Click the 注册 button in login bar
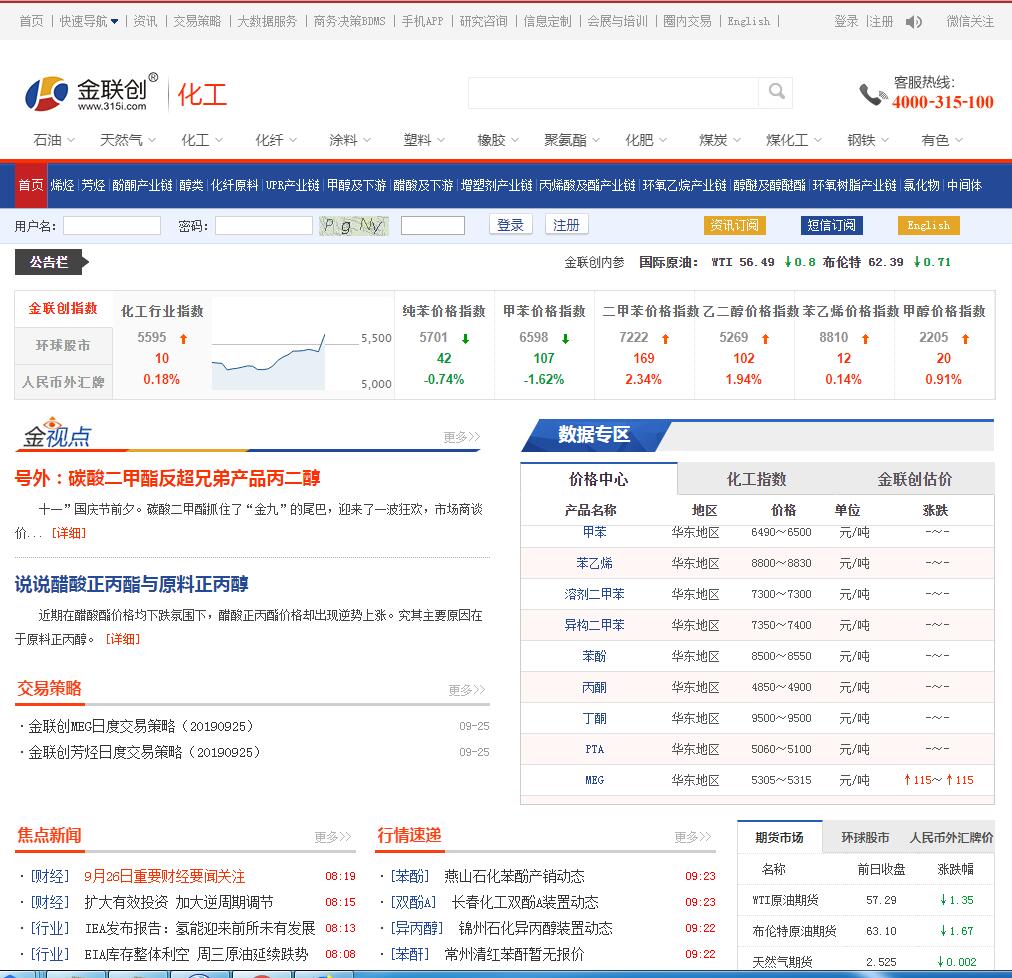This screenshot has height=978, width=1012. [567, 225]
